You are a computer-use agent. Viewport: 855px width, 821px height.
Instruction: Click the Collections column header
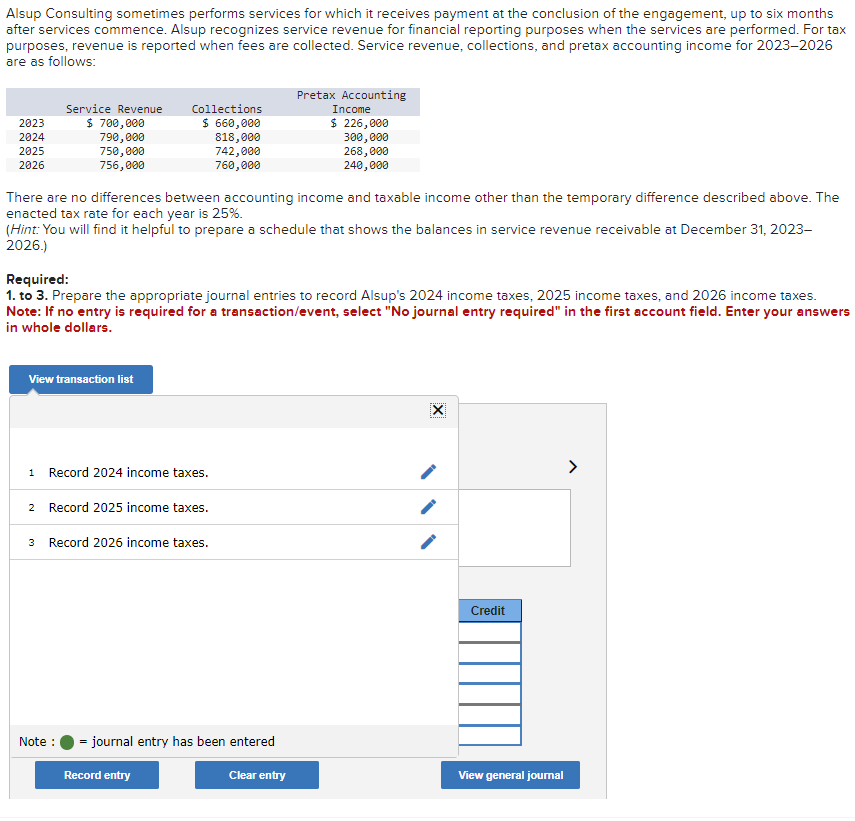pos(226,109)
